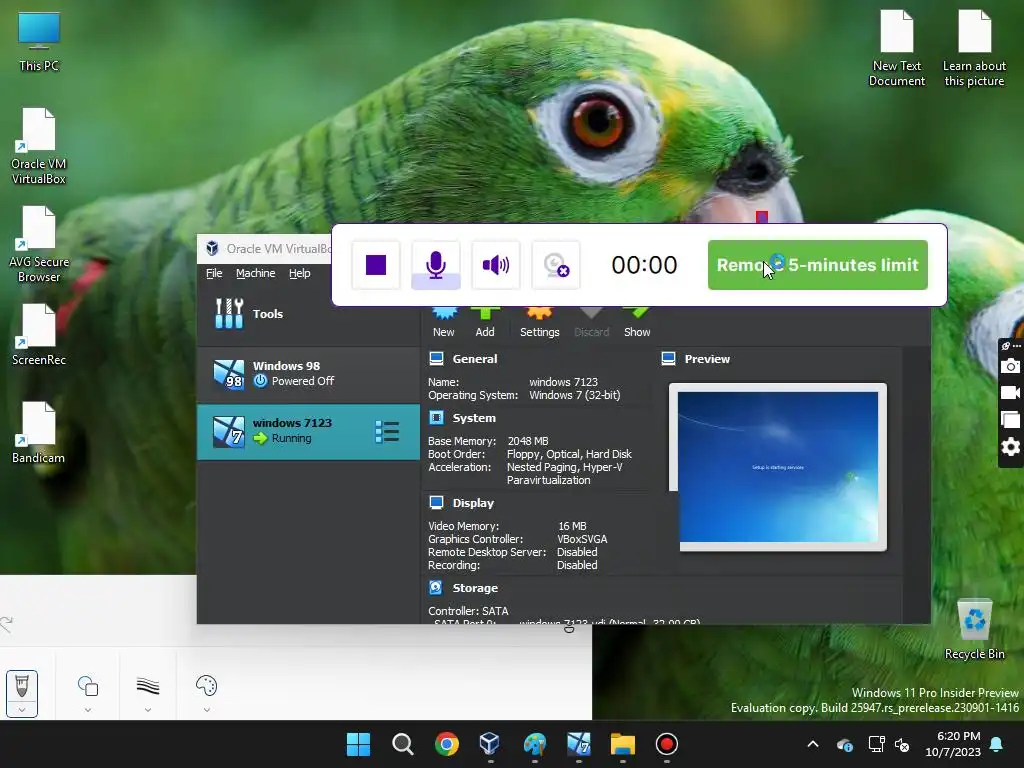This screenshot has height=768, width=1024.
Task: Click the Storage section disk icon
Action: tap(436, 587)
